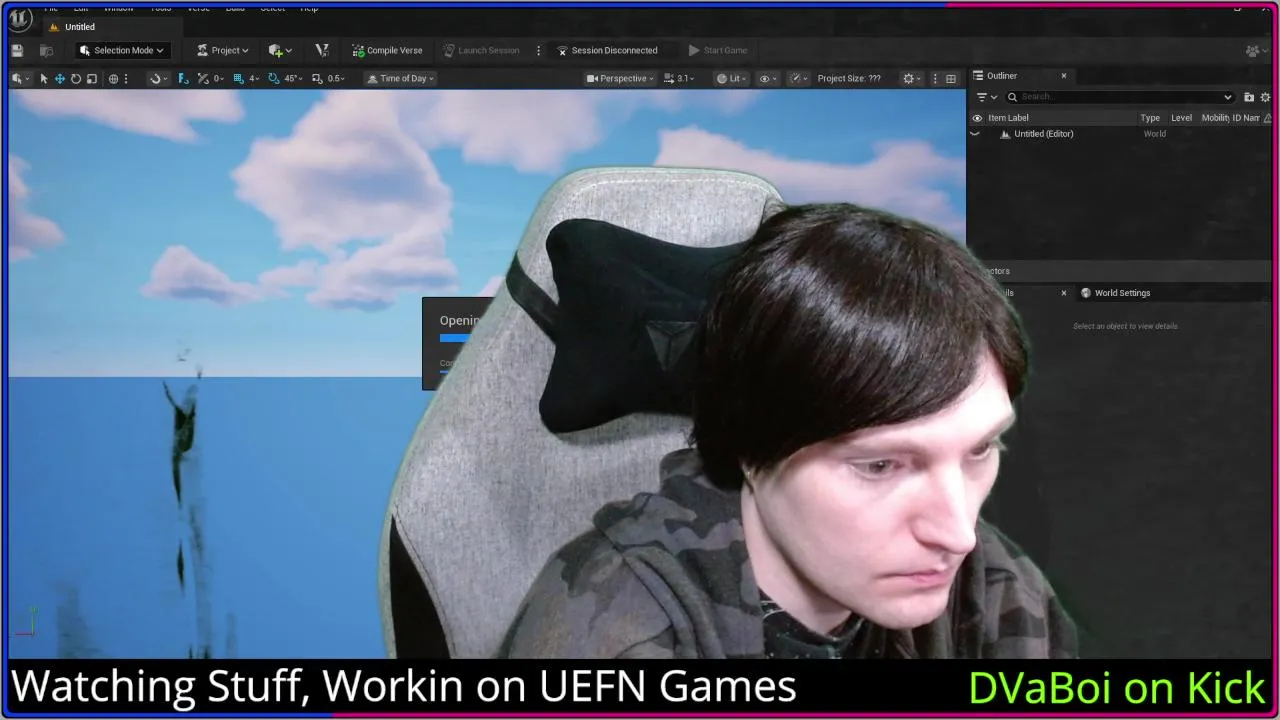This screenshot has height=720, width=1280.
Task: Open the viewport settings gear dropdown
Action: tap(912, 78)
